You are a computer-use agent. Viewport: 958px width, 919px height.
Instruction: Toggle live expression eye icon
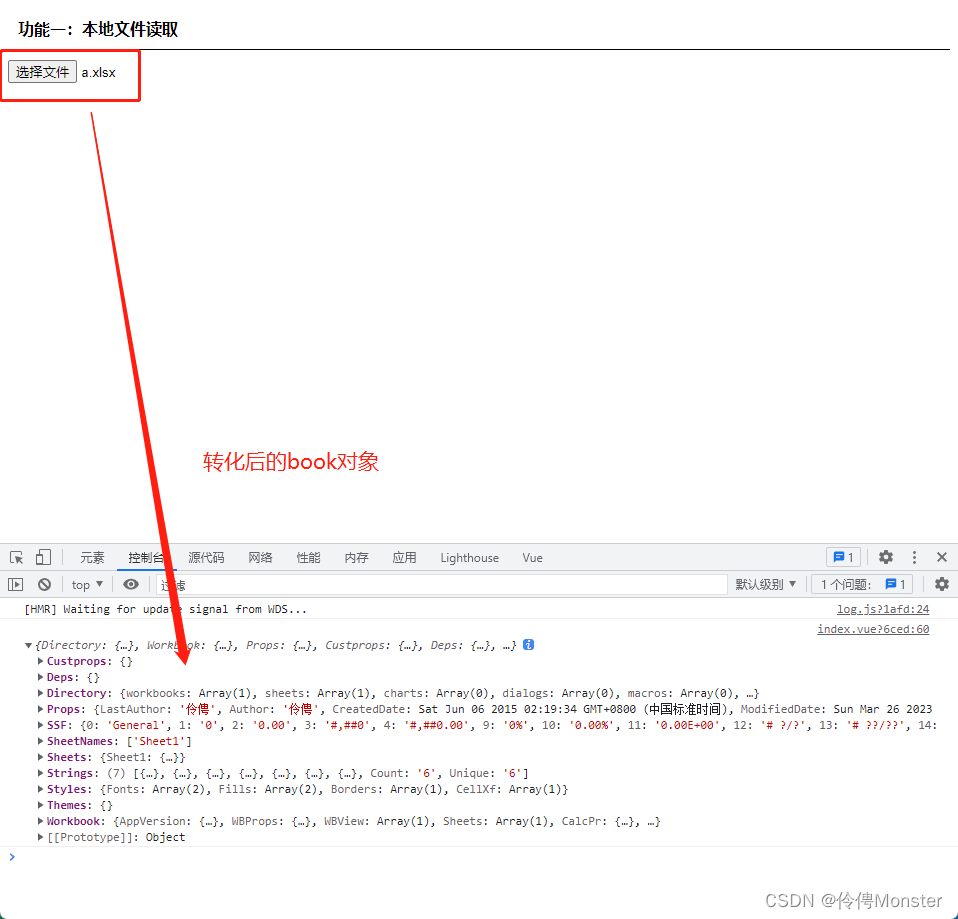pos(131,585)
